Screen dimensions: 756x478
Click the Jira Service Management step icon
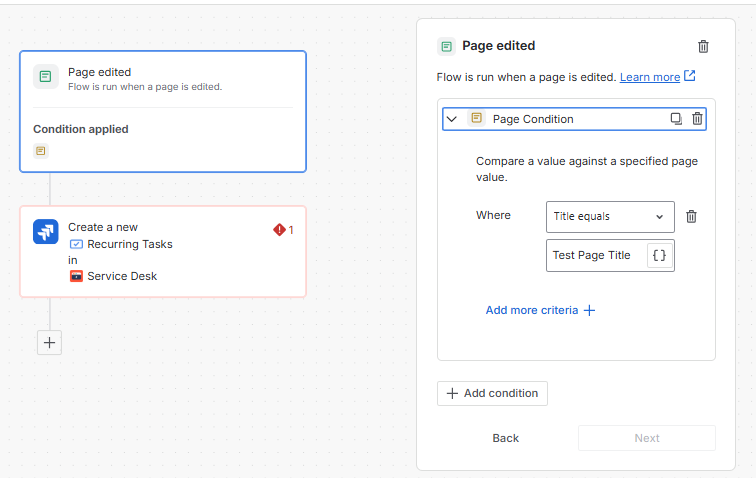pos(46,232)
